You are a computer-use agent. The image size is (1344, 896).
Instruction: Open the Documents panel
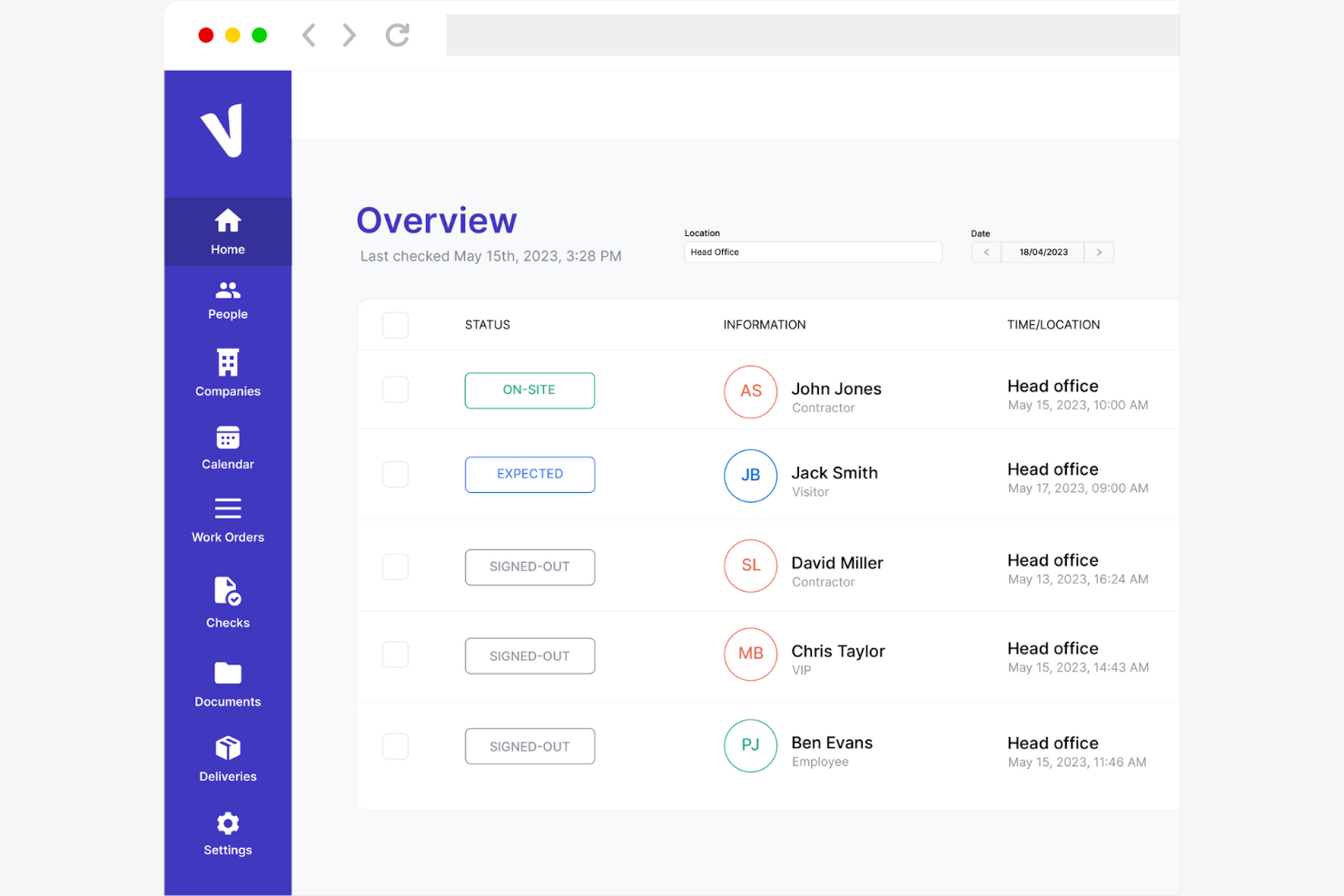227,683
